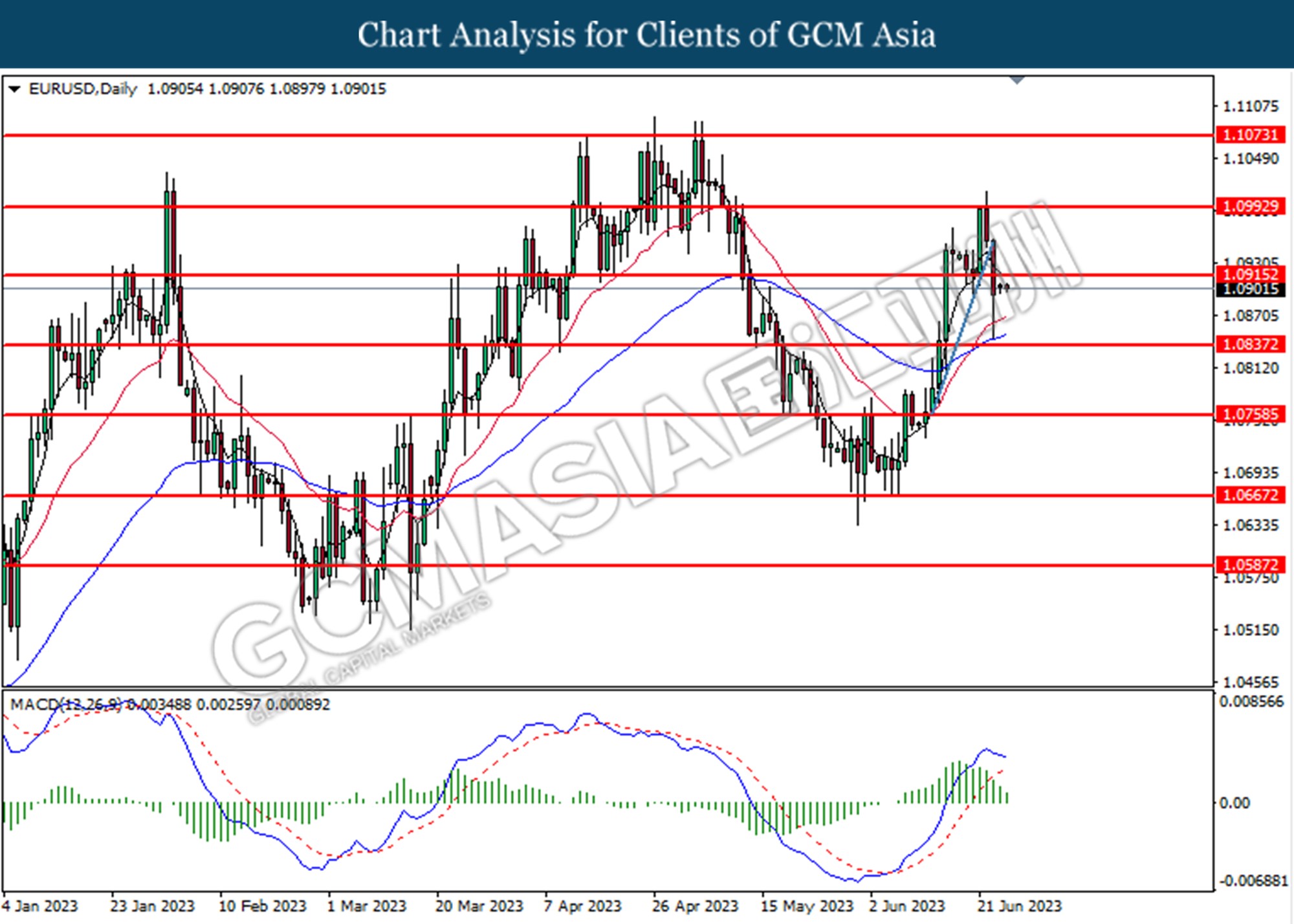Select the blue trendline near June 2023 candles
Image resolution: width=1294 pixels, height=924 pixels.
click(963, 325)
